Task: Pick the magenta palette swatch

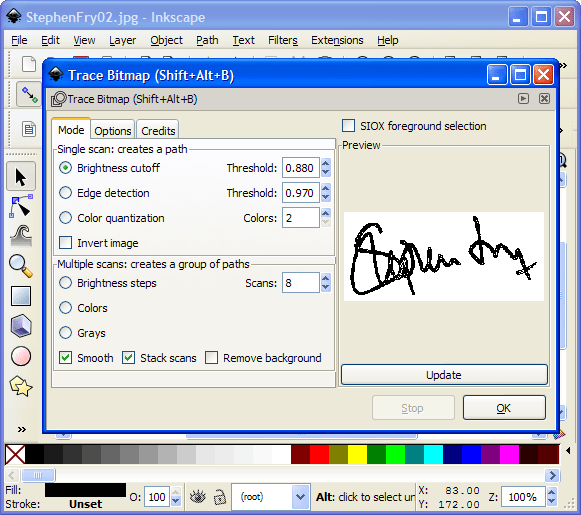Action: [509, 454]
